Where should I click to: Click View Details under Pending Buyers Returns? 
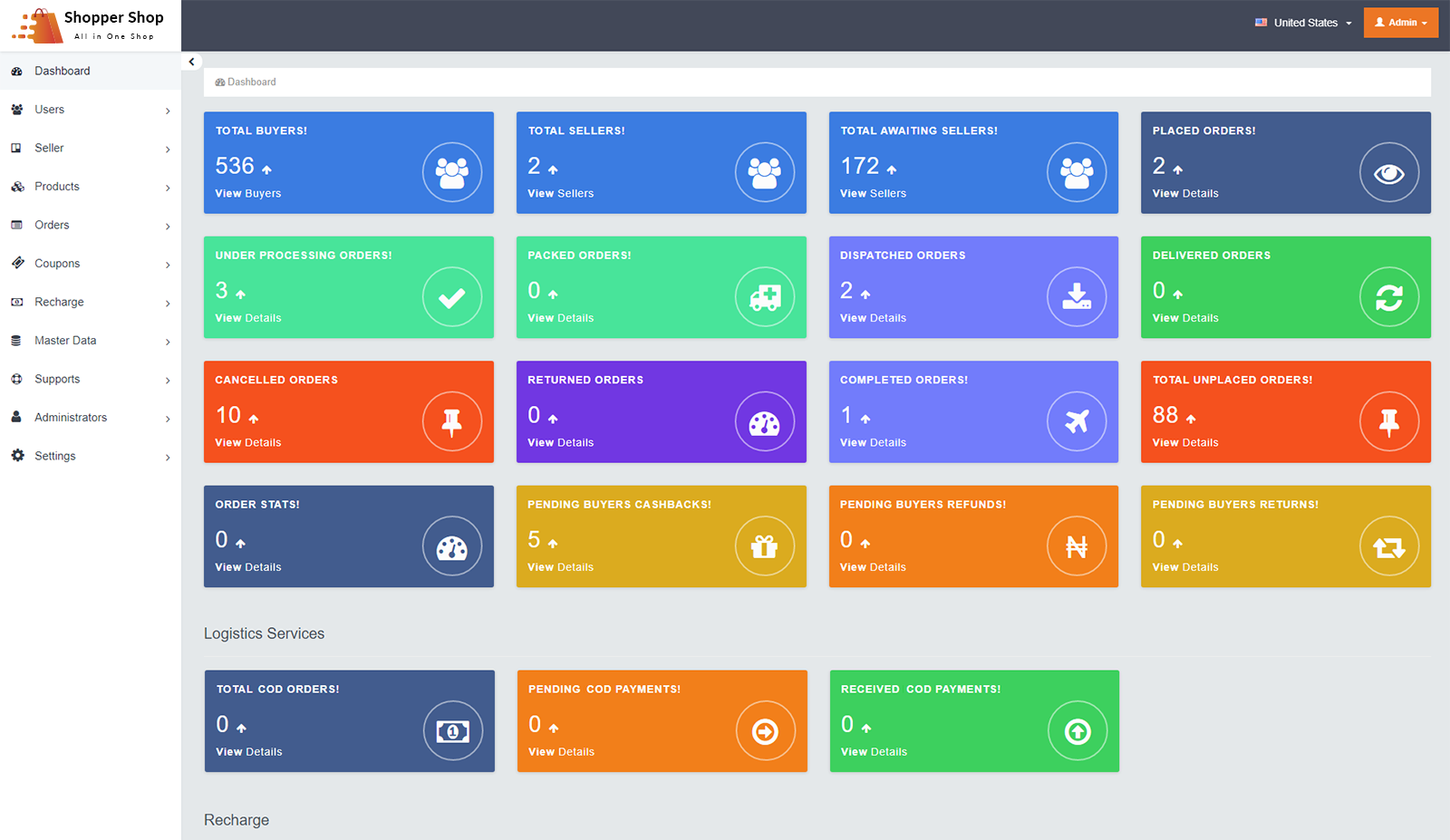point(1185,567)
